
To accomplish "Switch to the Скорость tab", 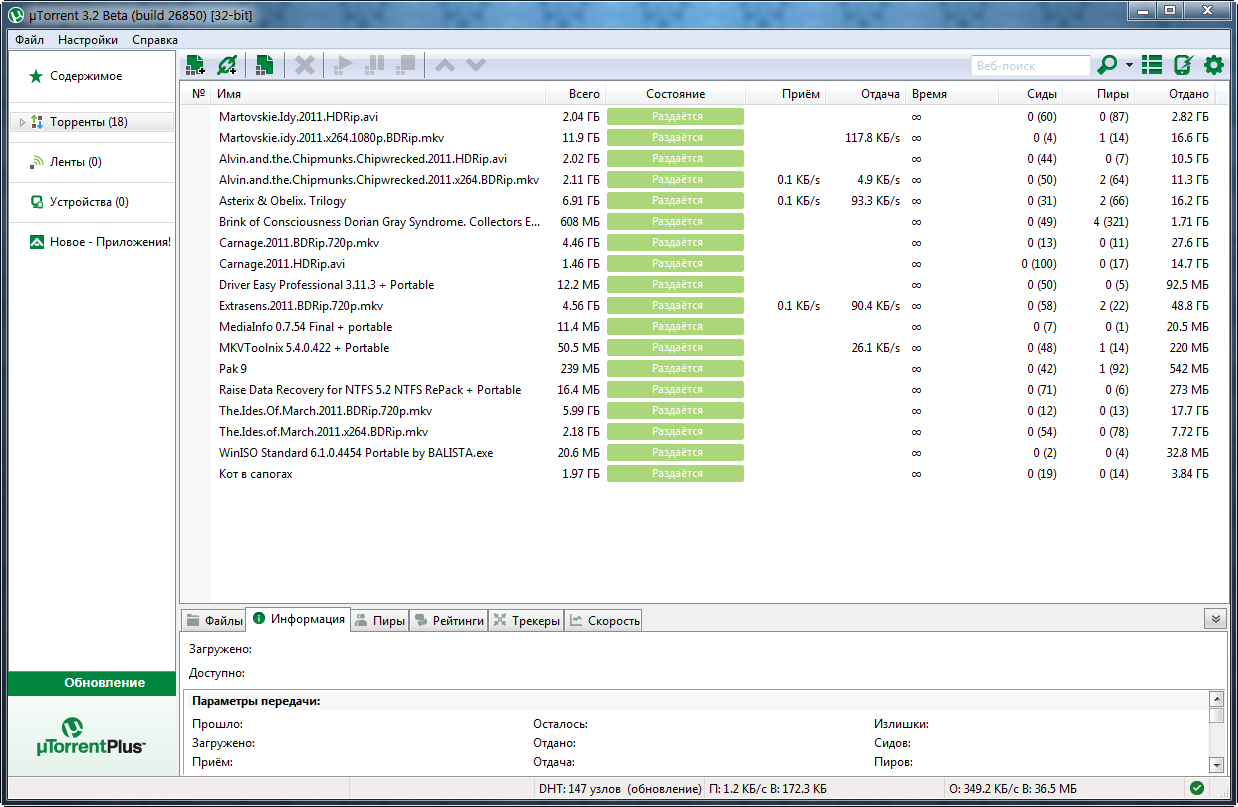I will pyautogui.click(x=604, y=621).
